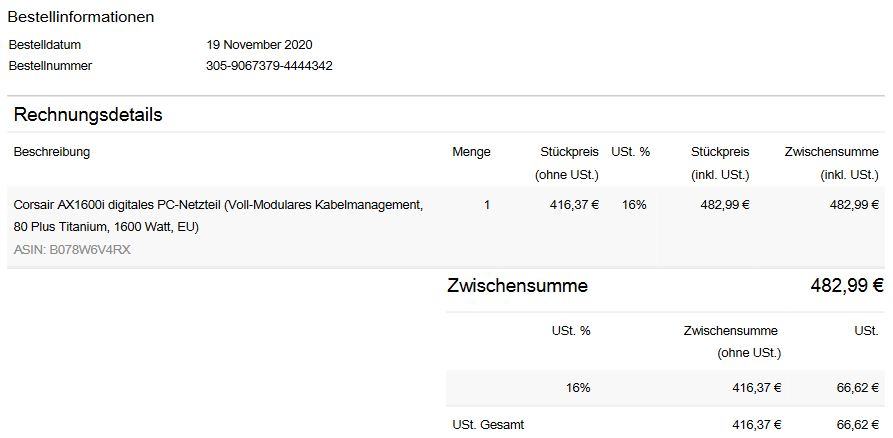The height and width of the screenshot is (438, 893).
Task: Click the Beschreibung column header
Action: 52,152
